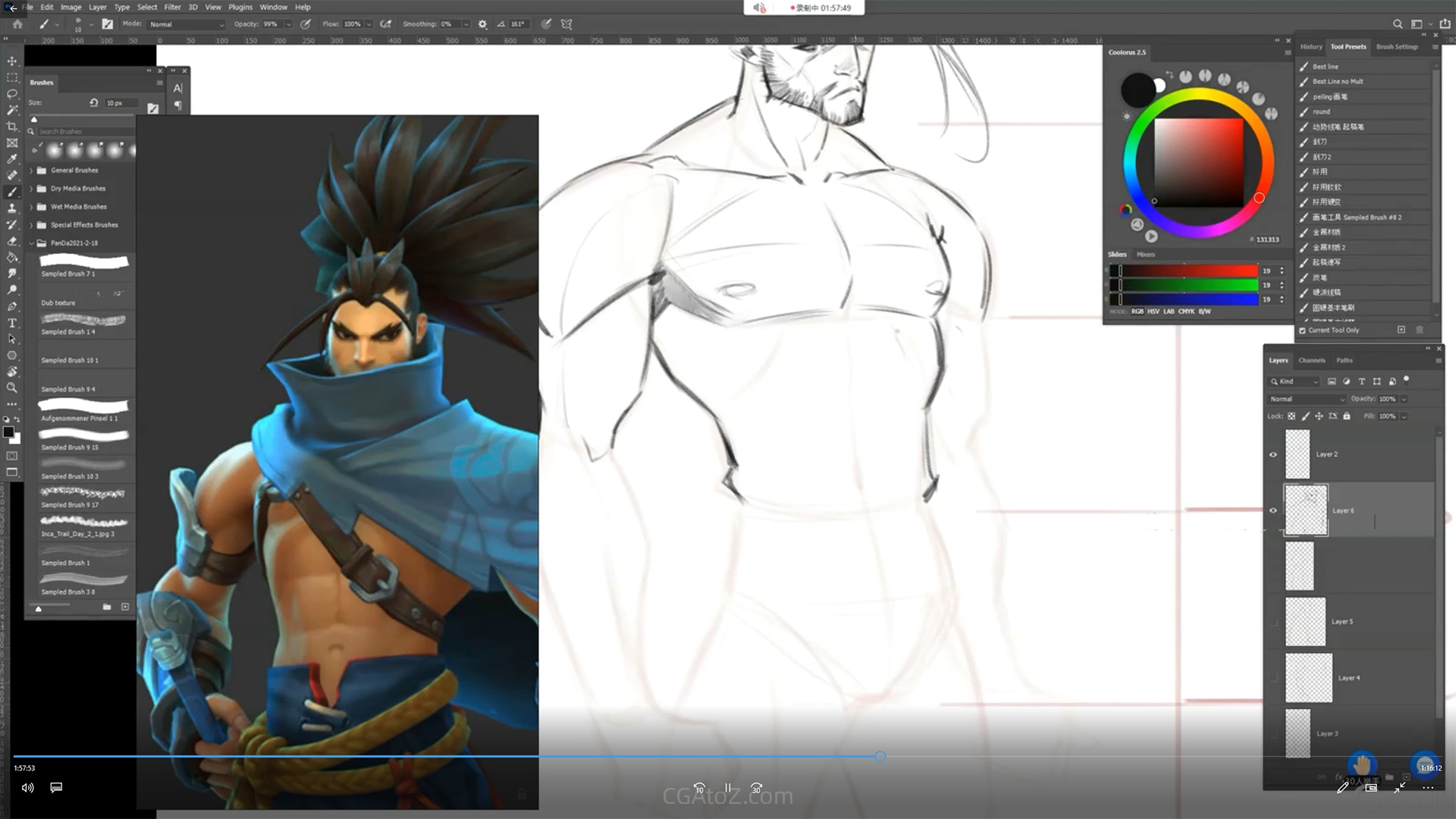Toggle visibility of Layer 6
The width and height of the screenshot is (1456, 819).
pos(1273,510)
